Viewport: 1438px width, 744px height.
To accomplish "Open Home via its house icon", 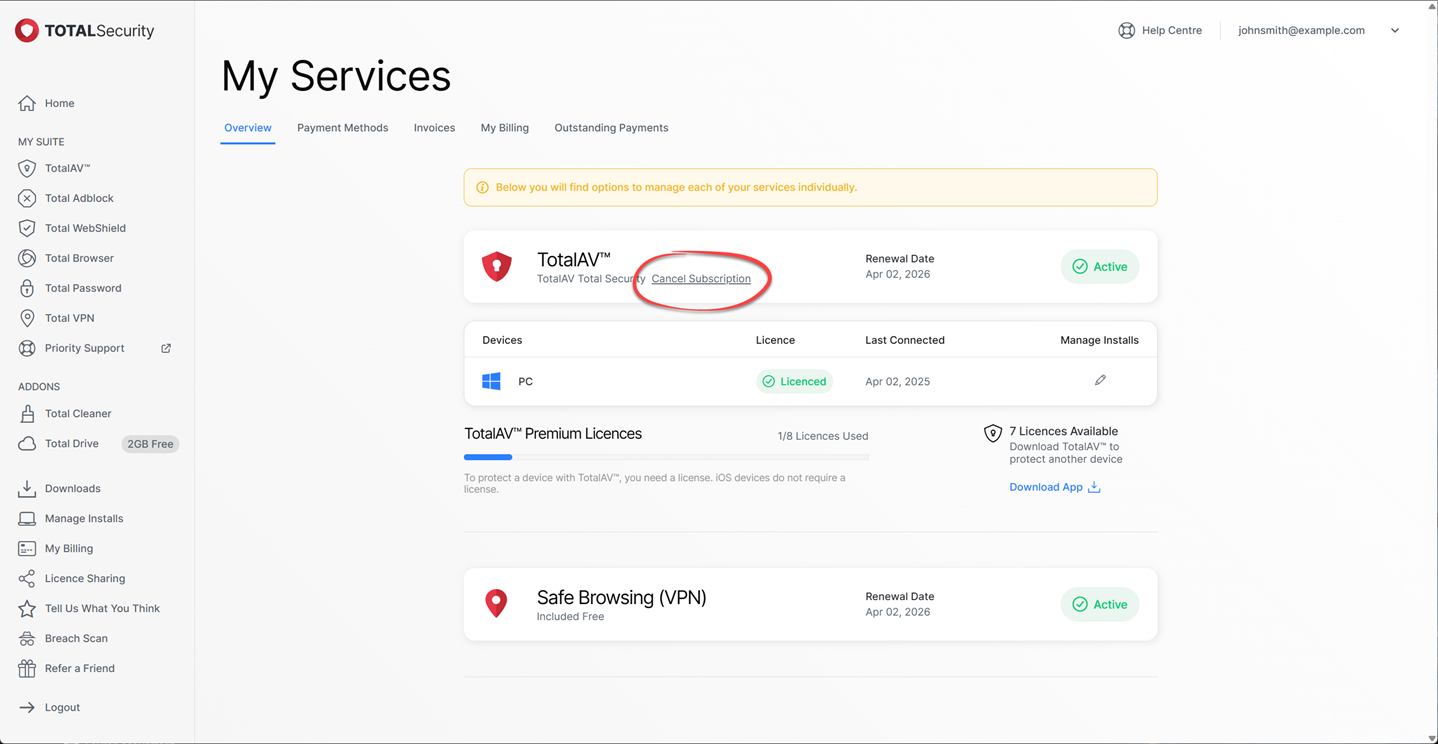I will coord(27,103).
